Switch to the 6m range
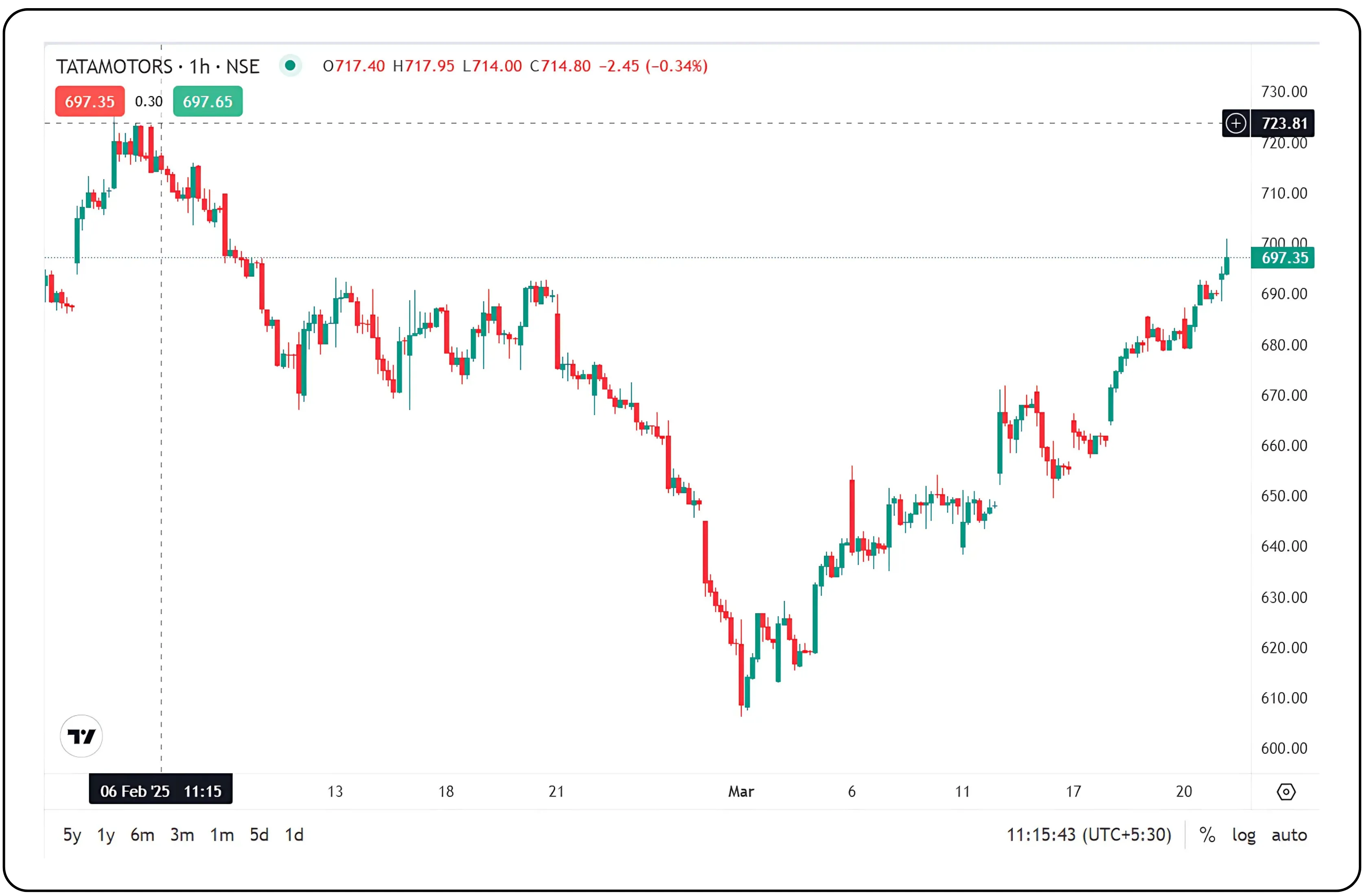Viewport: 1371px width, 896px height. pos(143,835)
